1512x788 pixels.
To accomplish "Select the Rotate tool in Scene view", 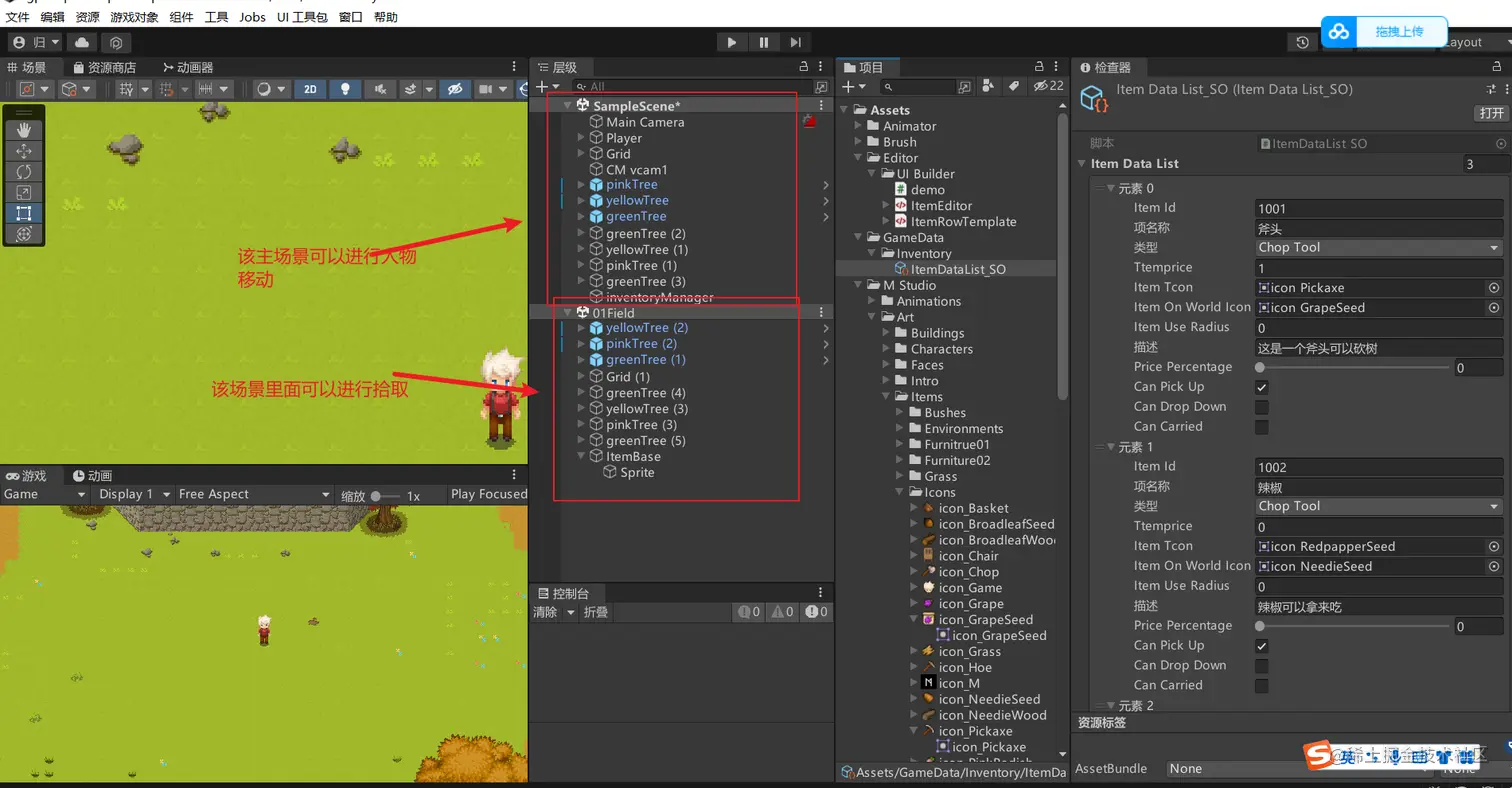I will click(x=24, y=171).
